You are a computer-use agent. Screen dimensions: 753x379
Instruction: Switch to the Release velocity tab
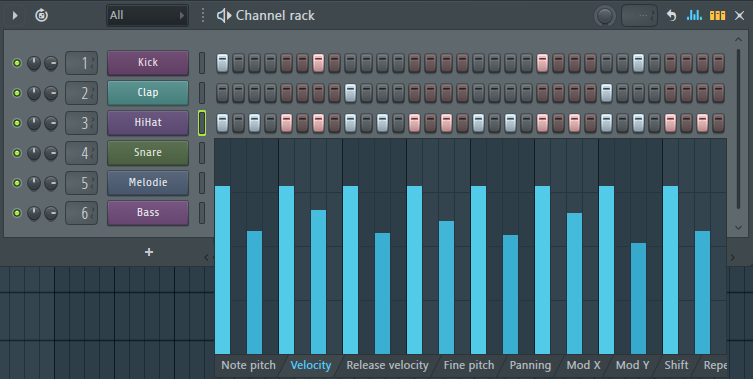click(387, 365)
